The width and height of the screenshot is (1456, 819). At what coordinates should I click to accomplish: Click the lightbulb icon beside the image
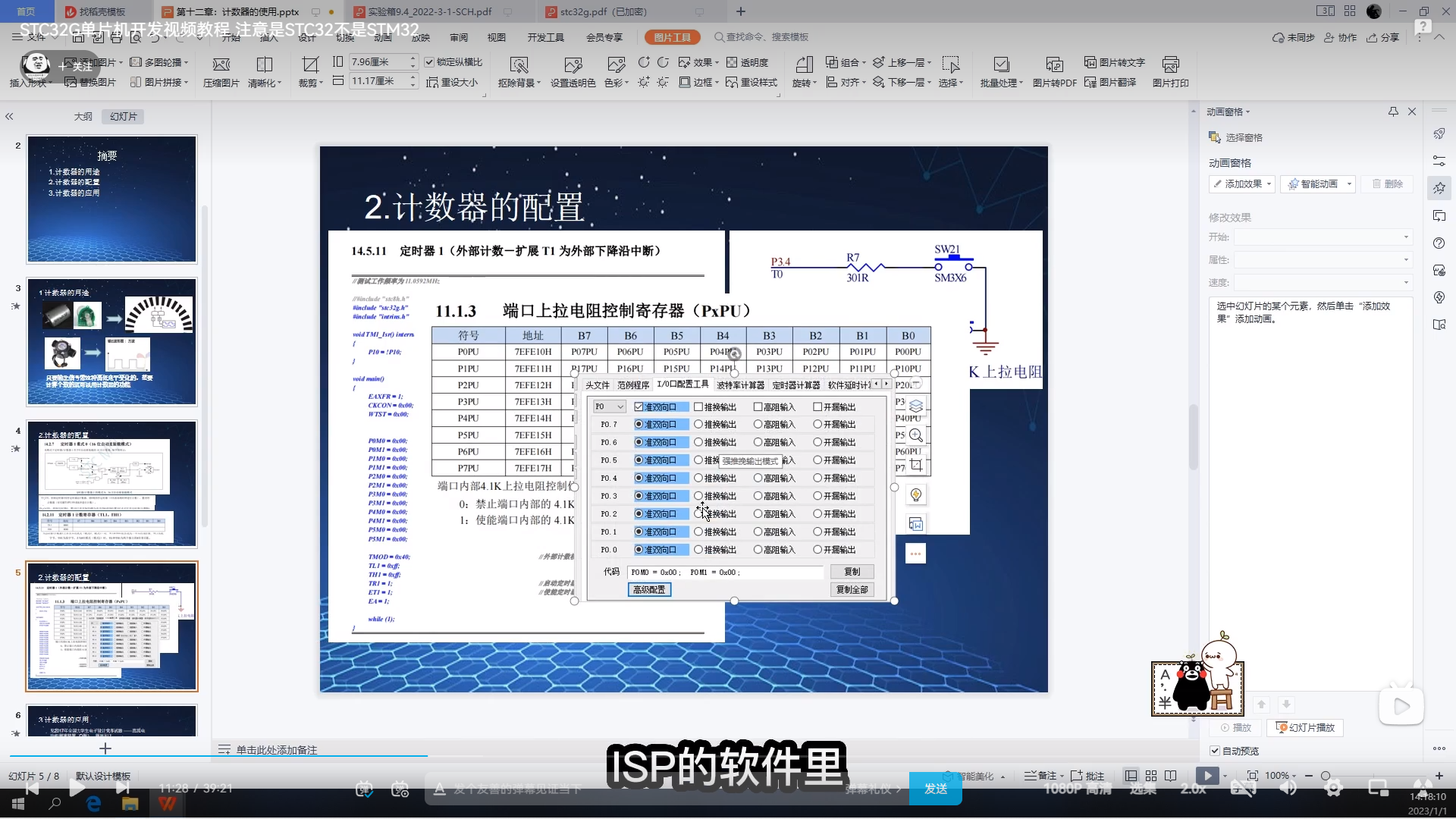tap(916, 495)
